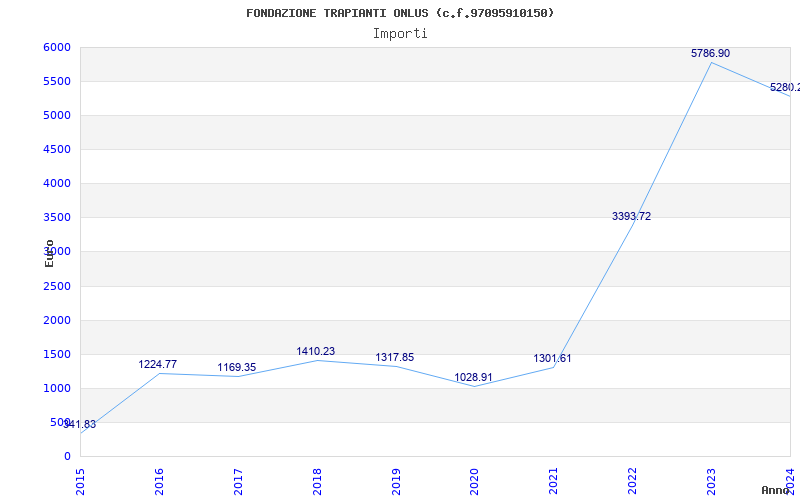This screenshot has height=500, width=800.
Task: Click the Anno x-axis title
Action: [x=776, y=490]
